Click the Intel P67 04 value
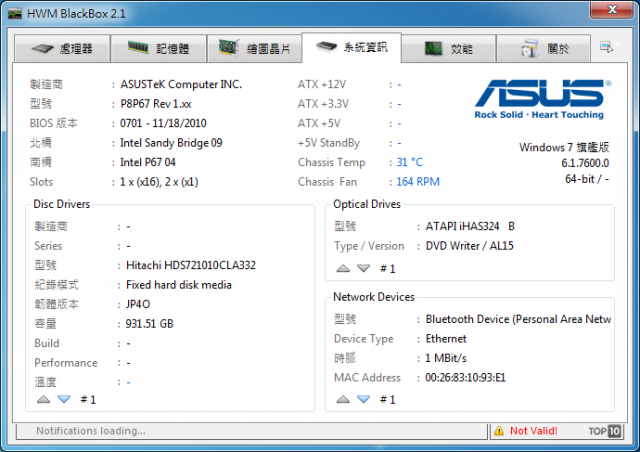 click(148, 163)
